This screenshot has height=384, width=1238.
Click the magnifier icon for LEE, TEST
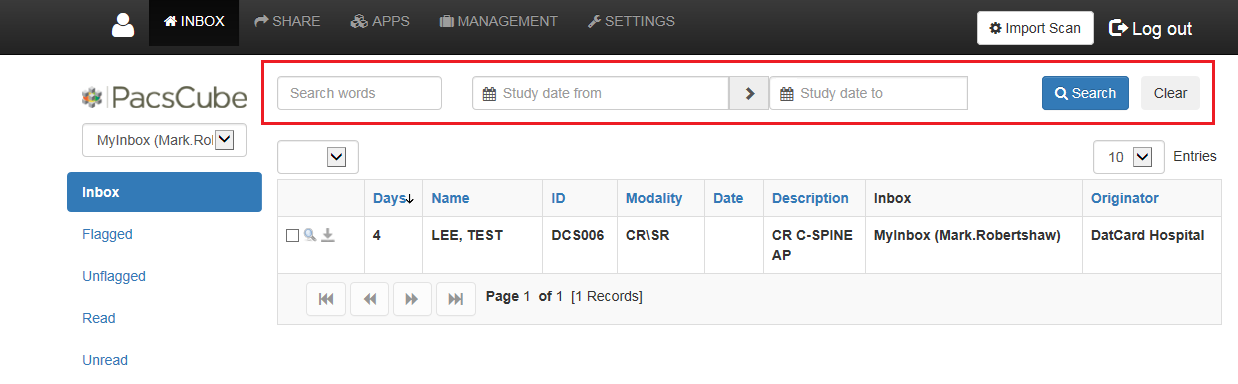(310, 235)
